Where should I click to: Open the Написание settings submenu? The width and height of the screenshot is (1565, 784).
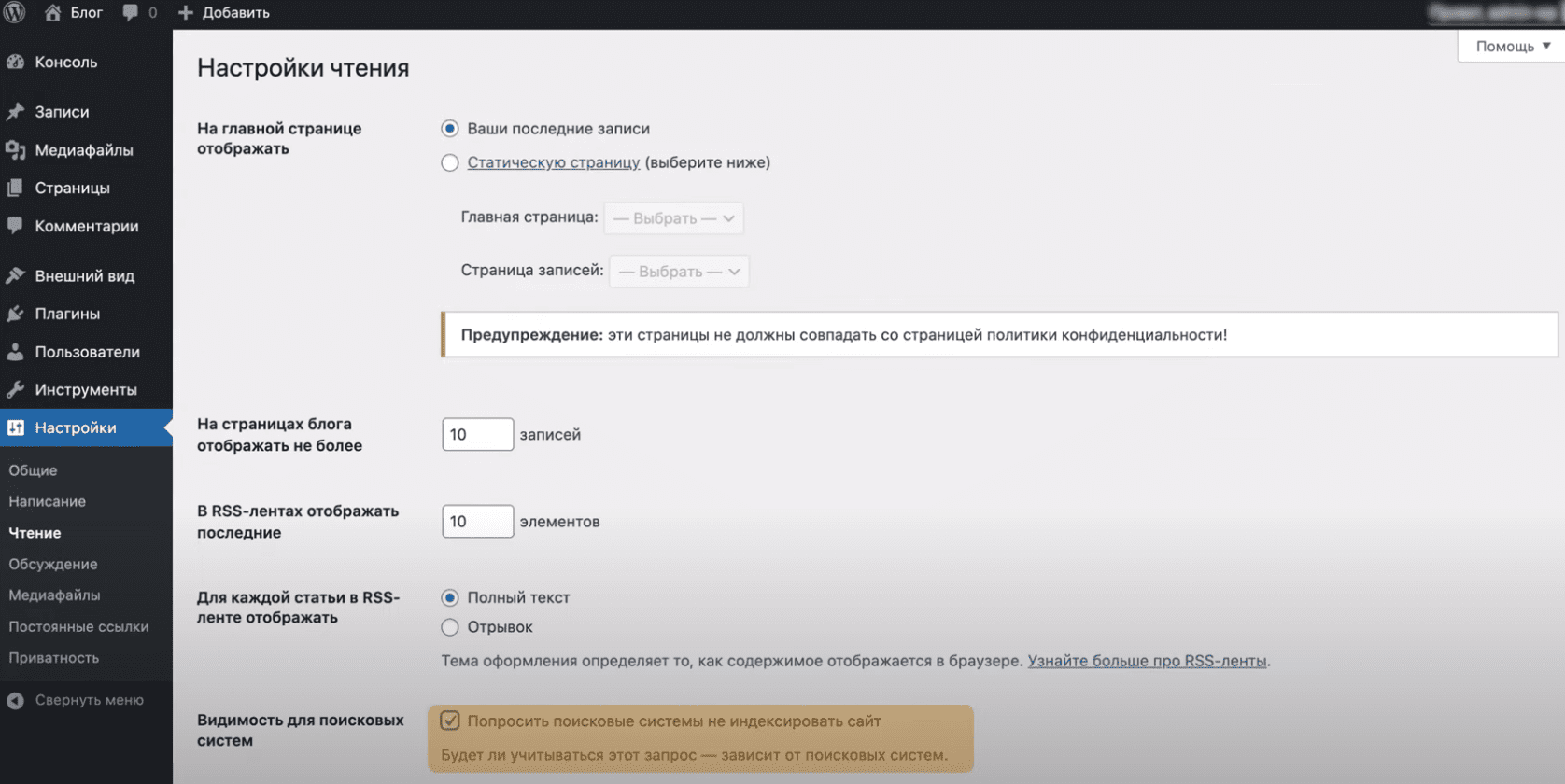48,501
